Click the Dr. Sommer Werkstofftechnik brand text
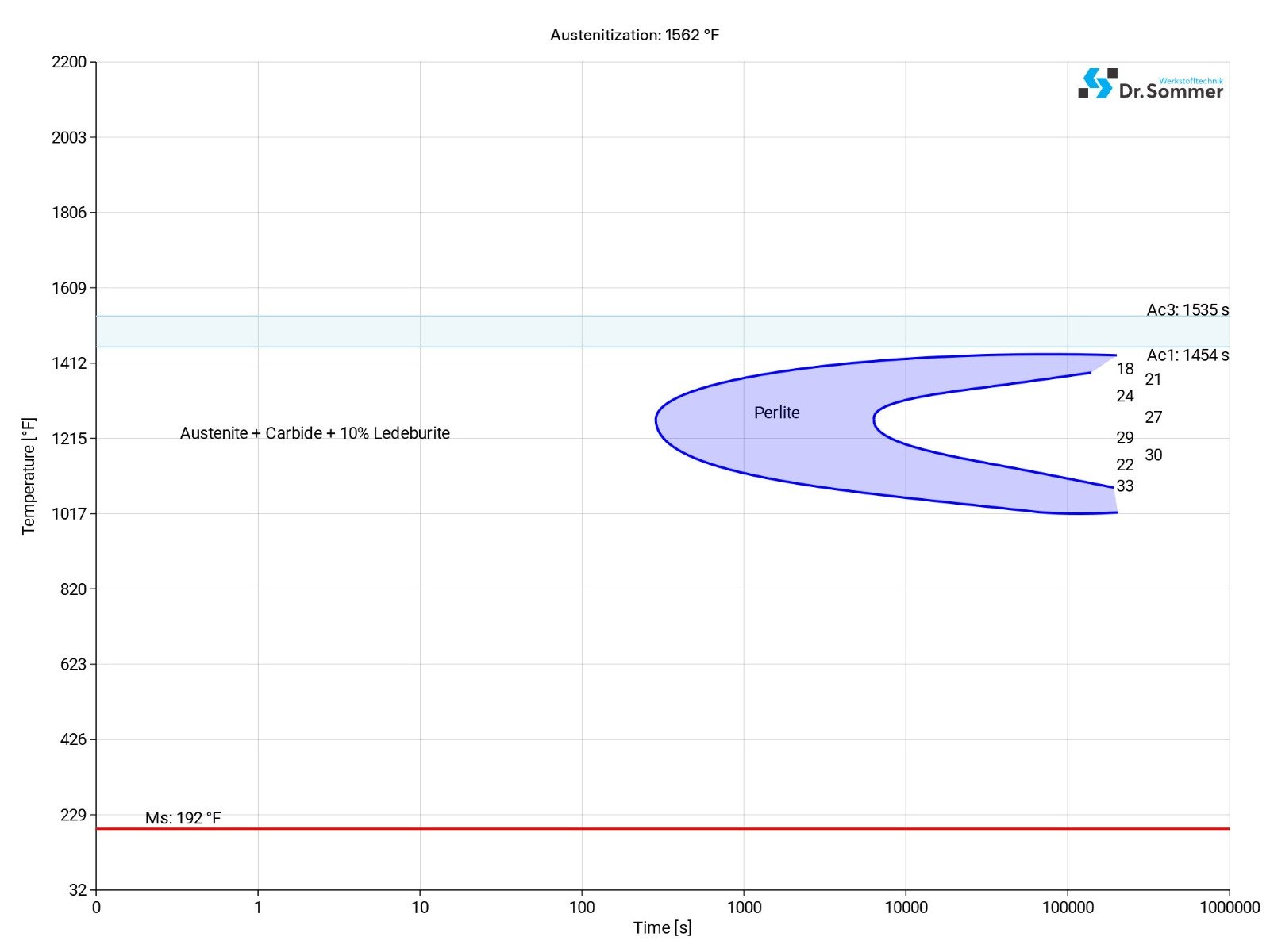This screenshot has width=1270, height=952. 1171,90
